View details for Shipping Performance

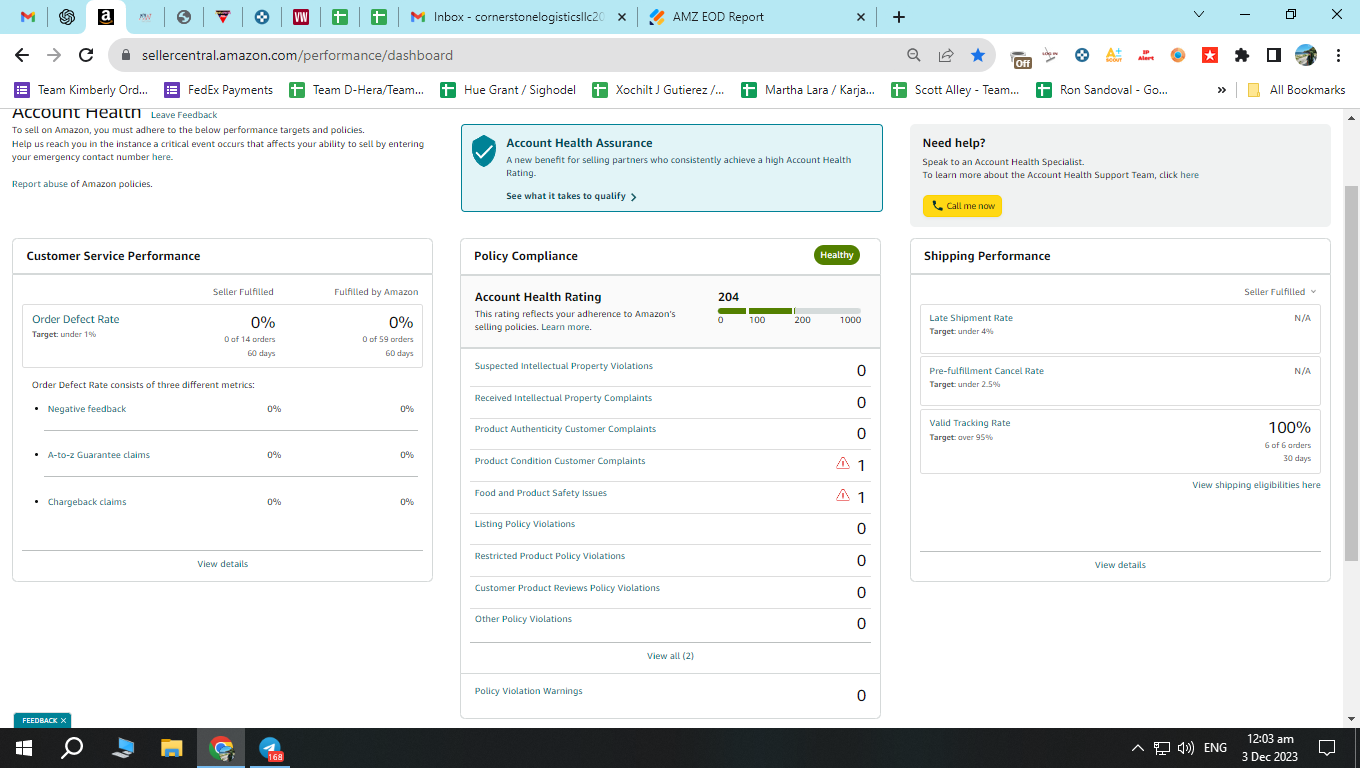[1120, 565]
